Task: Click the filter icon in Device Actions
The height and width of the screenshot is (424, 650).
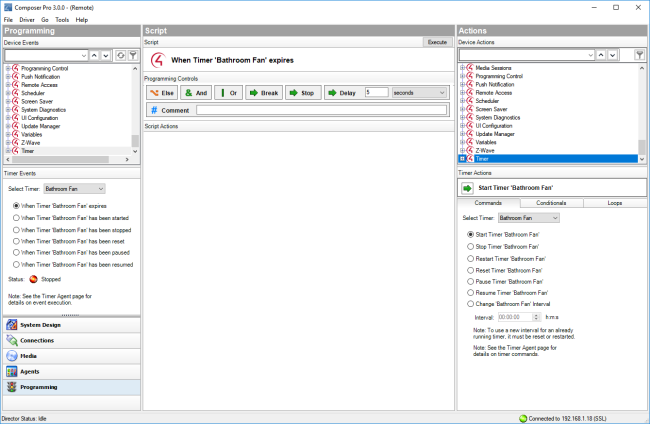Action: coord(640,55)
